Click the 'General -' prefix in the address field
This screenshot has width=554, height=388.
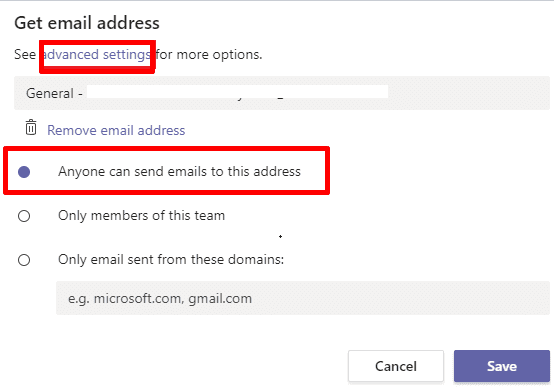click(54, 93)
